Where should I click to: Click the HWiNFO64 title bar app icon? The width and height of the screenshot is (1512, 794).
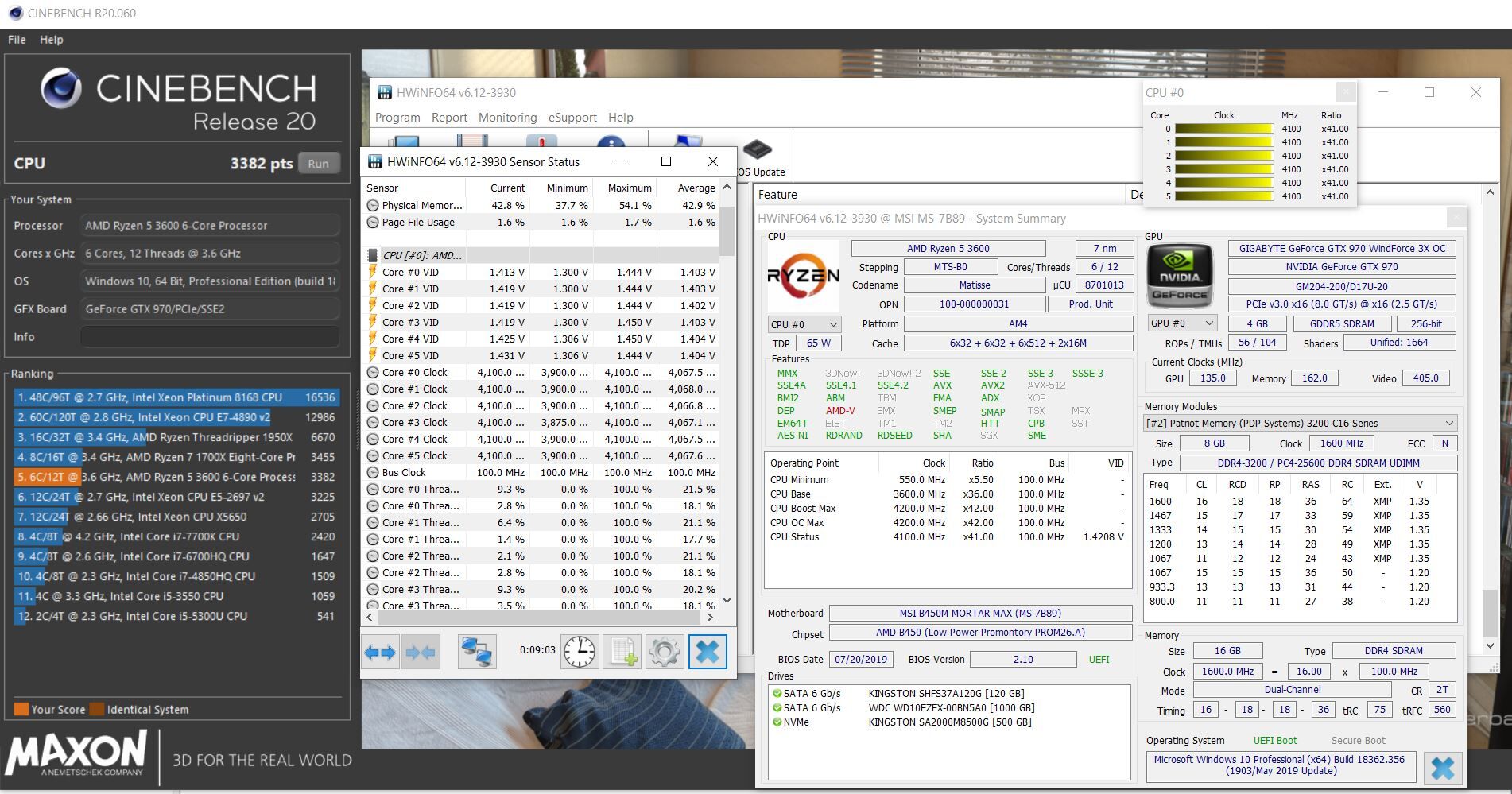pyautogui.click(x=384, y=93)
